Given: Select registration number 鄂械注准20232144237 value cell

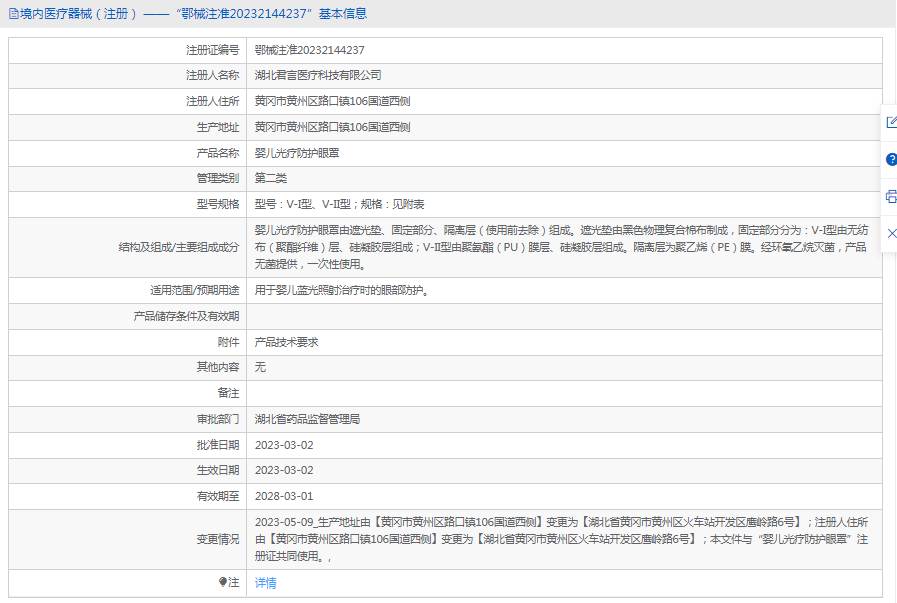Looking at the screenshot, I should point(309,50).
